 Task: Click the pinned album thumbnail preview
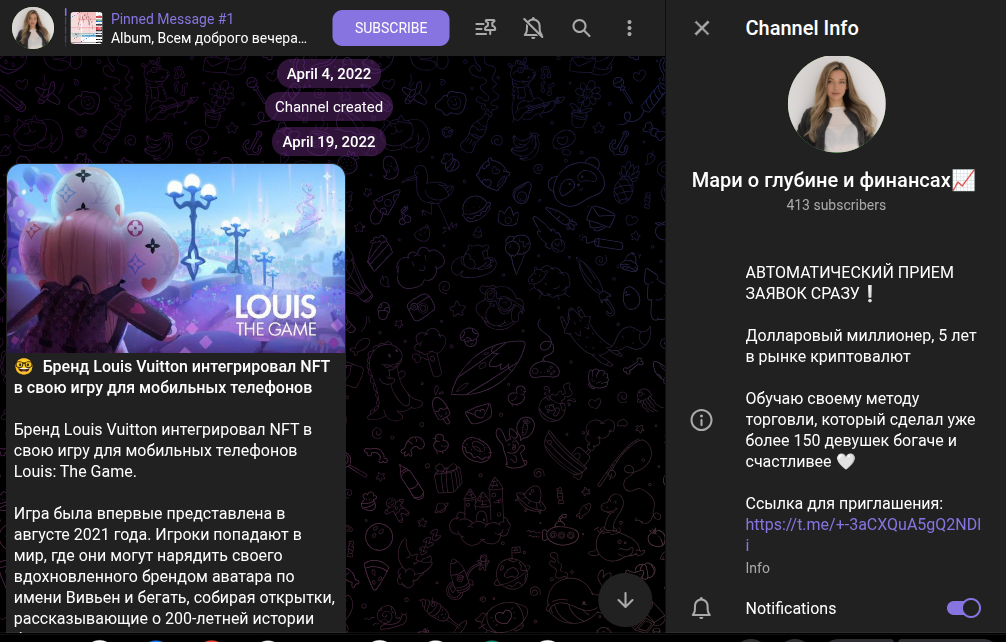click(x=87, y=28)
